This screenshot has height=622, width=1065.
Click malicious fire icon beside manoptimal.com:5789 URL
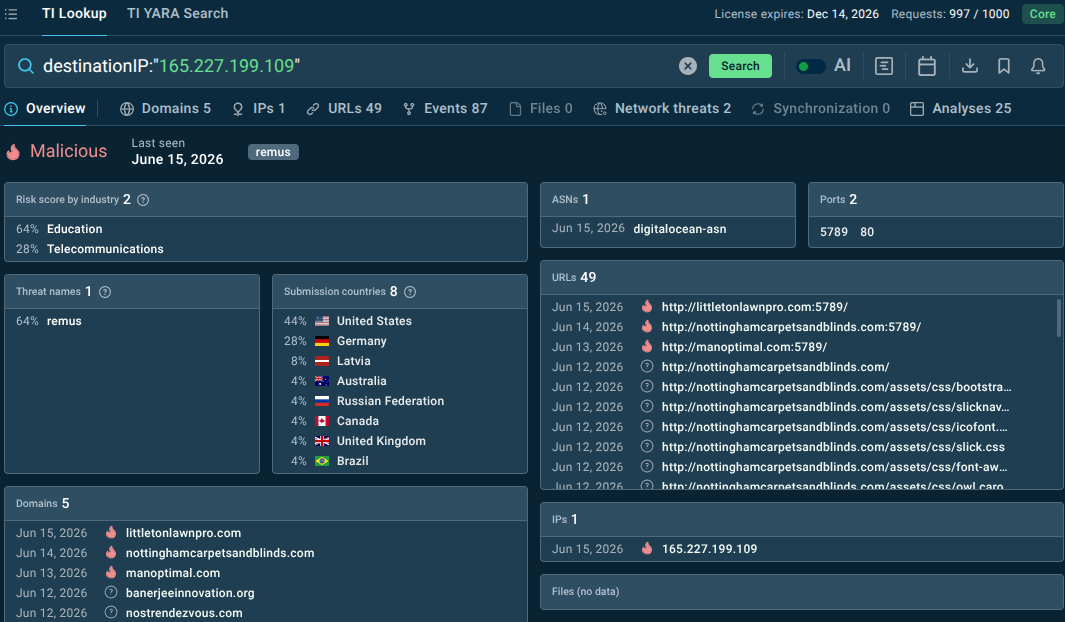coord(647,347)
